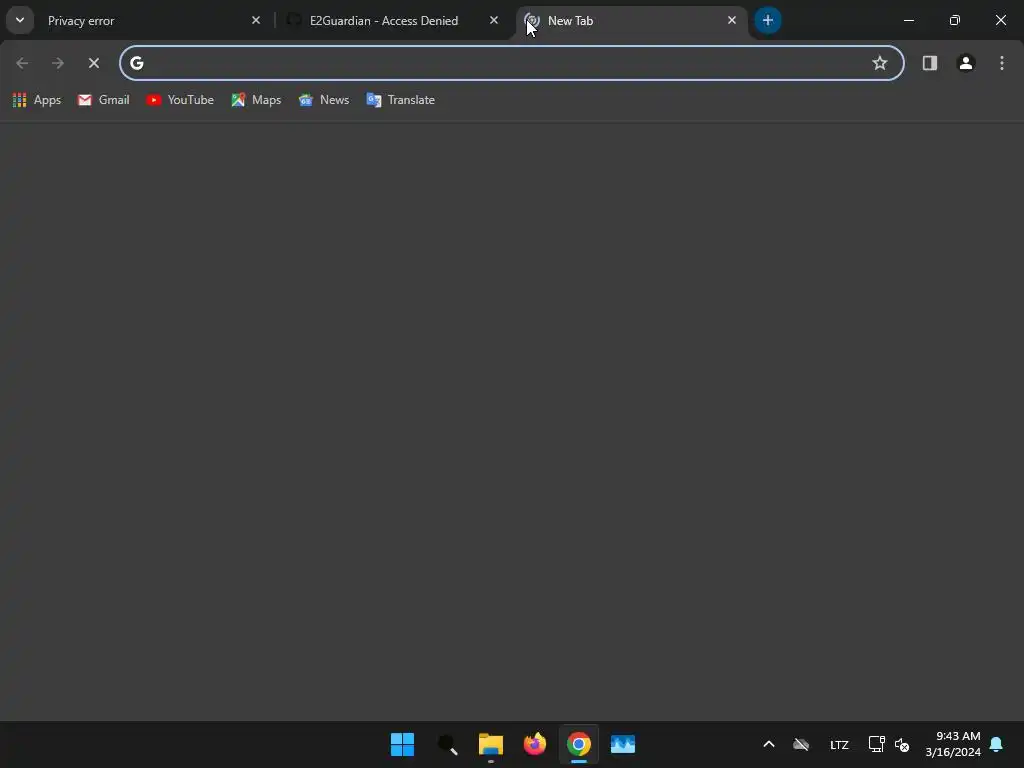This screenshot has height=768, width=1024.
Task: Switch to E2Guardian - Access Denied tab
Action: pyautogui.click(x=393, y=21)
